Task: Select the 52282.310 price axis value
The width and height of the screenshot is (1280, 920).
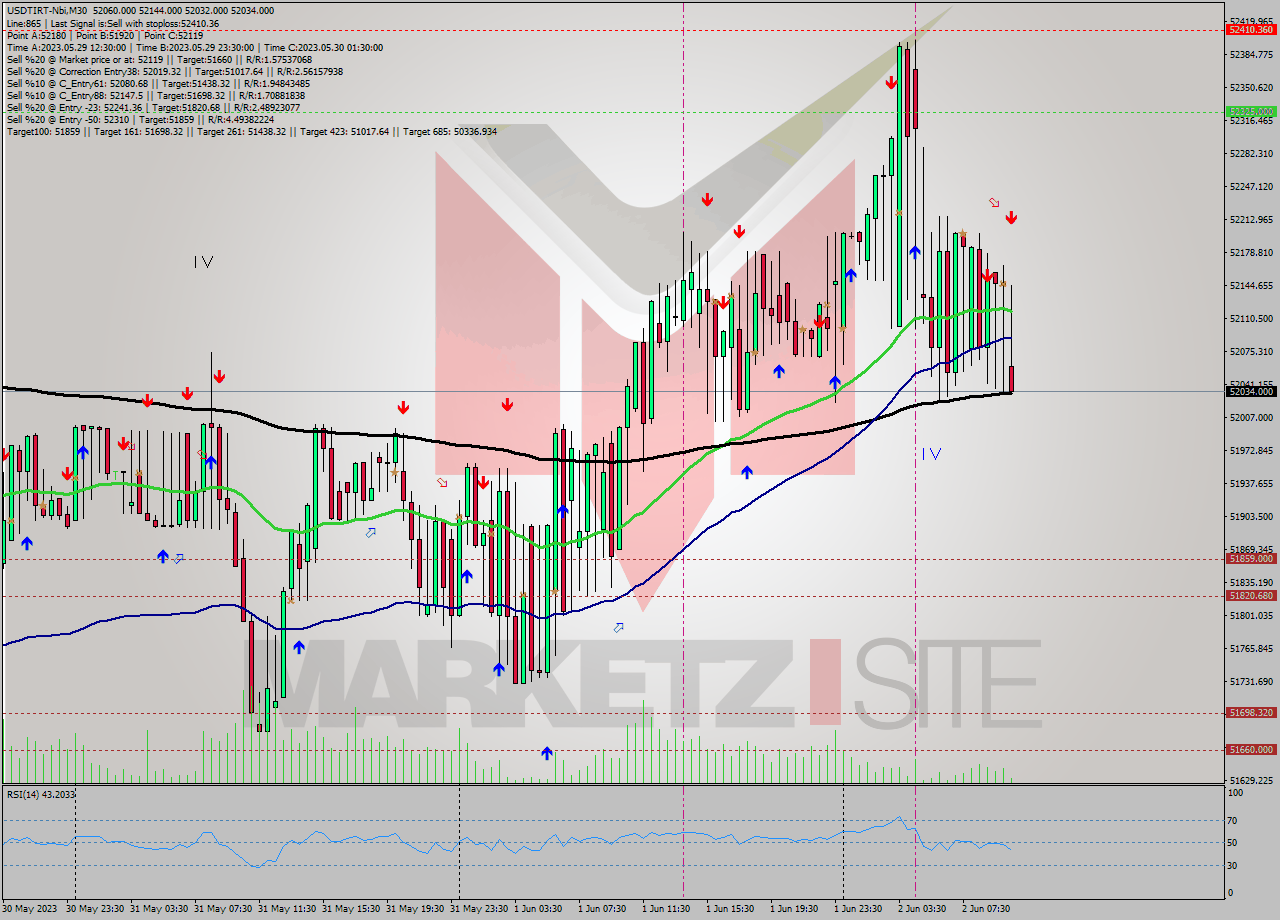Action: coord(1251,153)
